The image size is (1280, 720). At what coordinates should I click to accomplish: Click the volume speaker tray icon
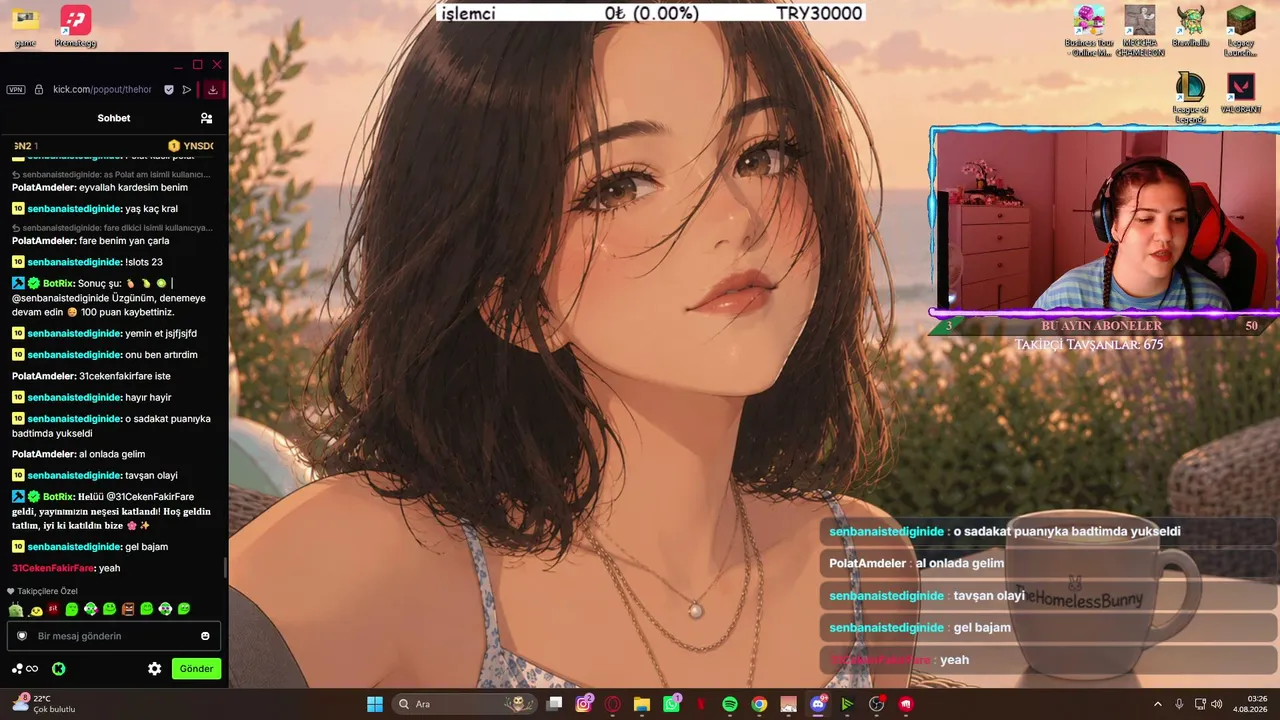coord(1217,704)
